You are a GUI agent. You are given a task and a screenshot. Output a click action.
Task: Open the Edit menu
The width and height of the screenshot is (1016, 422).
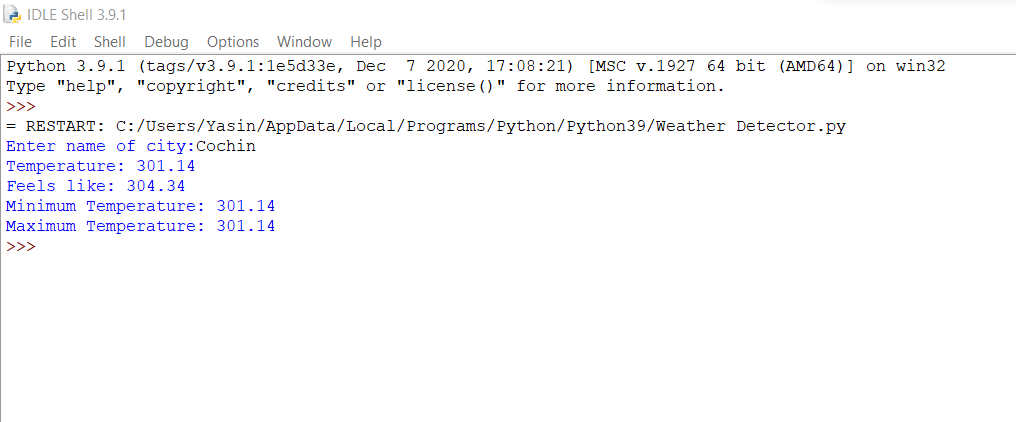click(x=63, y=42)
